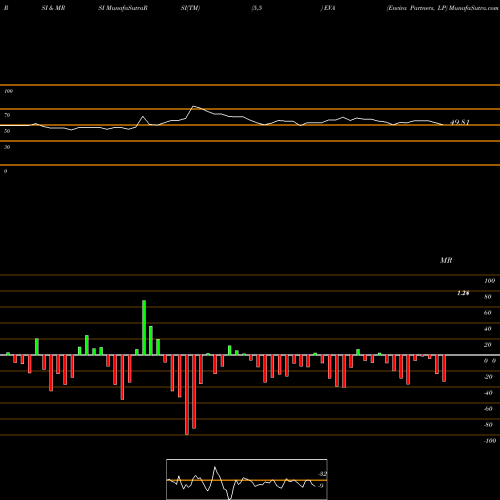Click the 20 label on MR axis
500x500 pixels.
click(x=488, y=345)
